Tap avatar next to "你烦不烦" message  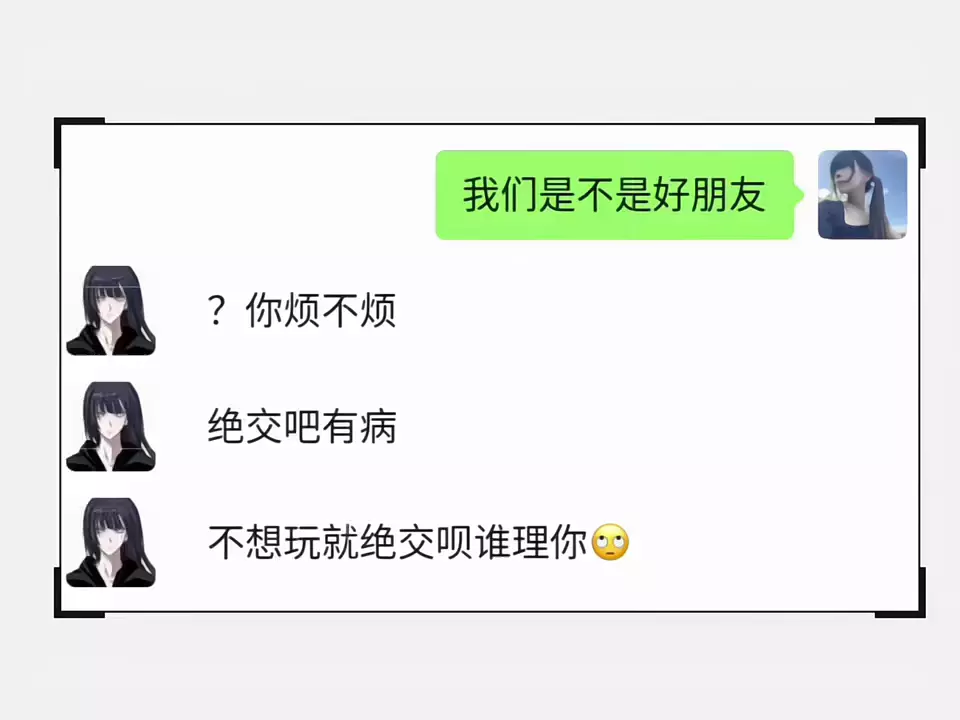coord(111,310)
